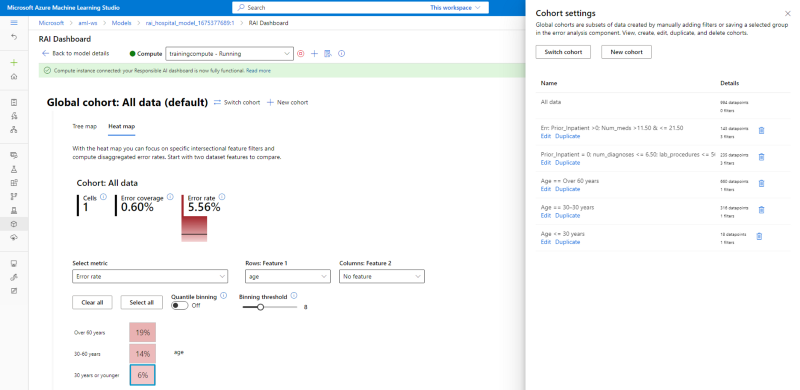Close the Cohort settings panel
This screenshot has height=390, width=800.
coord(787,14)
